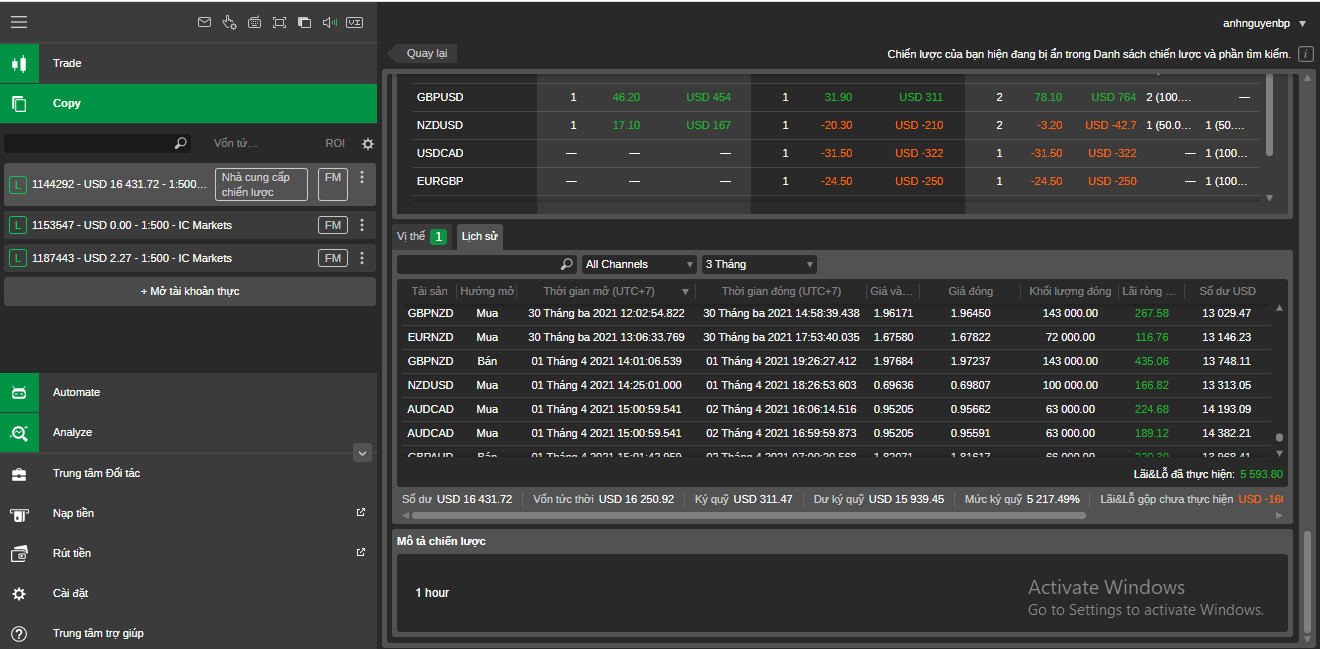The width and height of the screenshot is (1320, 649).
Task: Open the mail inbox icon
Action: tap(204, 22)
